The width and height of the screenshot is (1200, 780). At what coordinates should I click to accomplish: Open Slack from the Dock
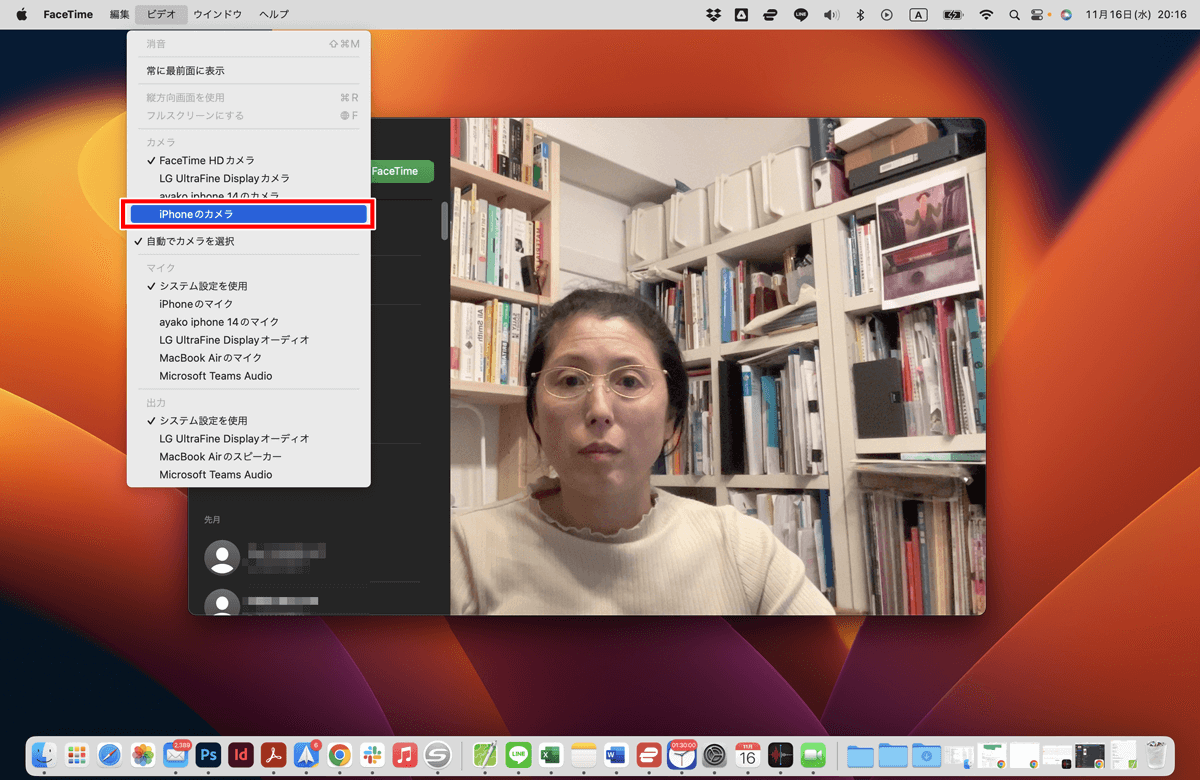[372, 755]
